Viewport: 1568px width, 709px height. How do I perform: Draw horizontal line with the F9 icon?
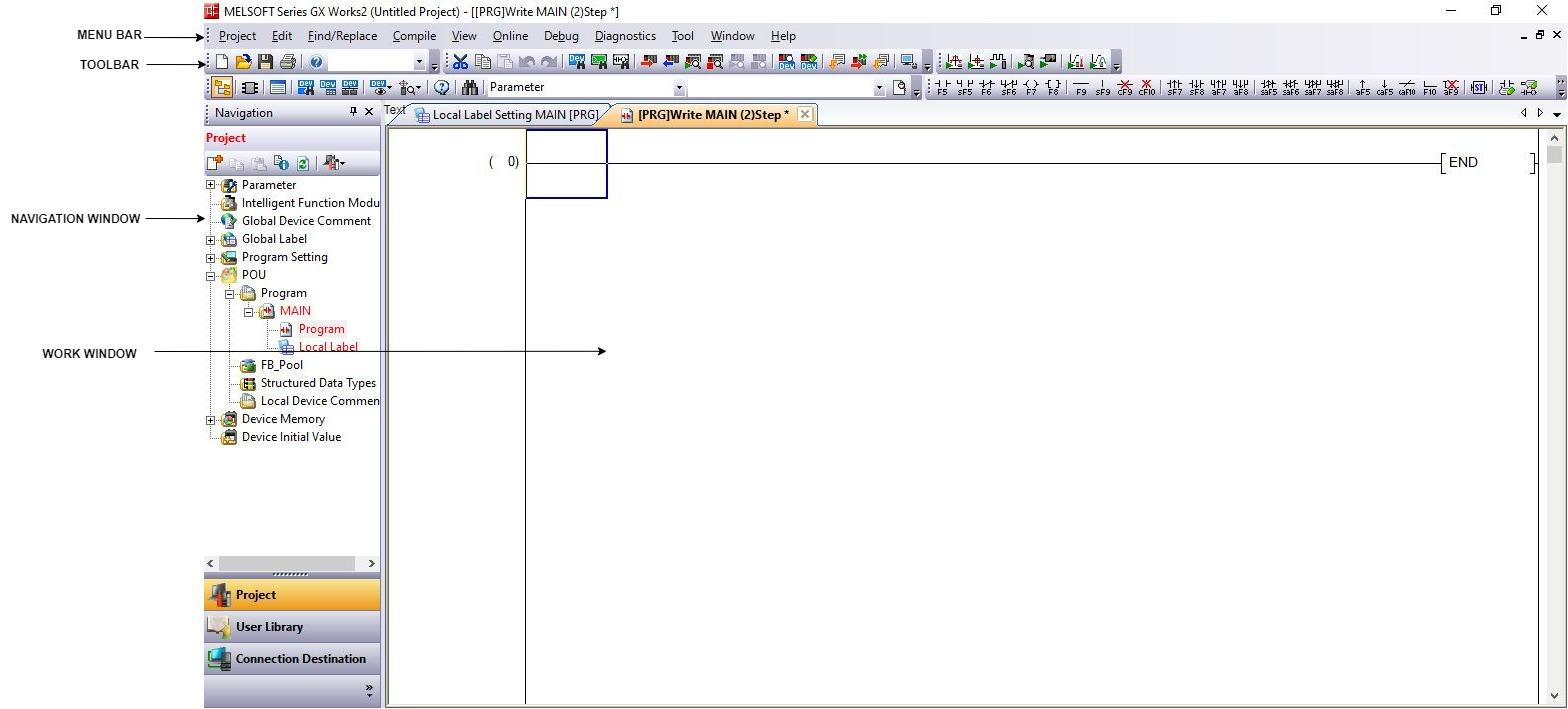(x=1081, y=88)
